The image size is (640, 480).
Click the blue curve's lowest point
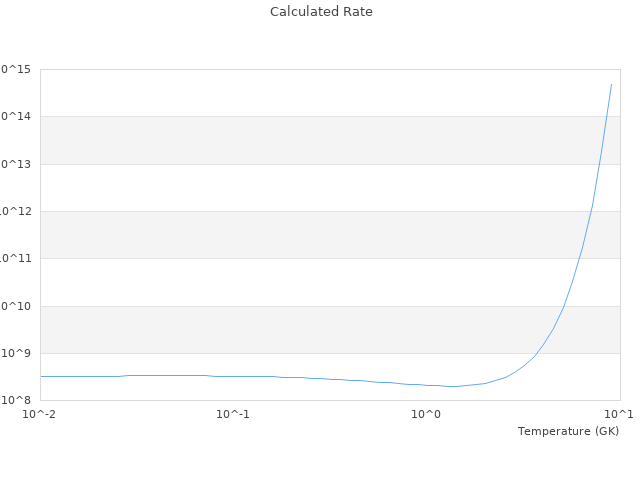453,386
